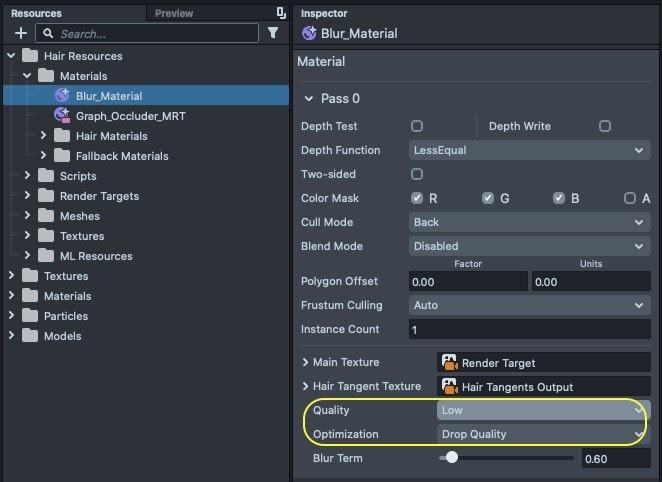
Task: Click the Blur_Material material icon in tree
Action: coord(62,96)
